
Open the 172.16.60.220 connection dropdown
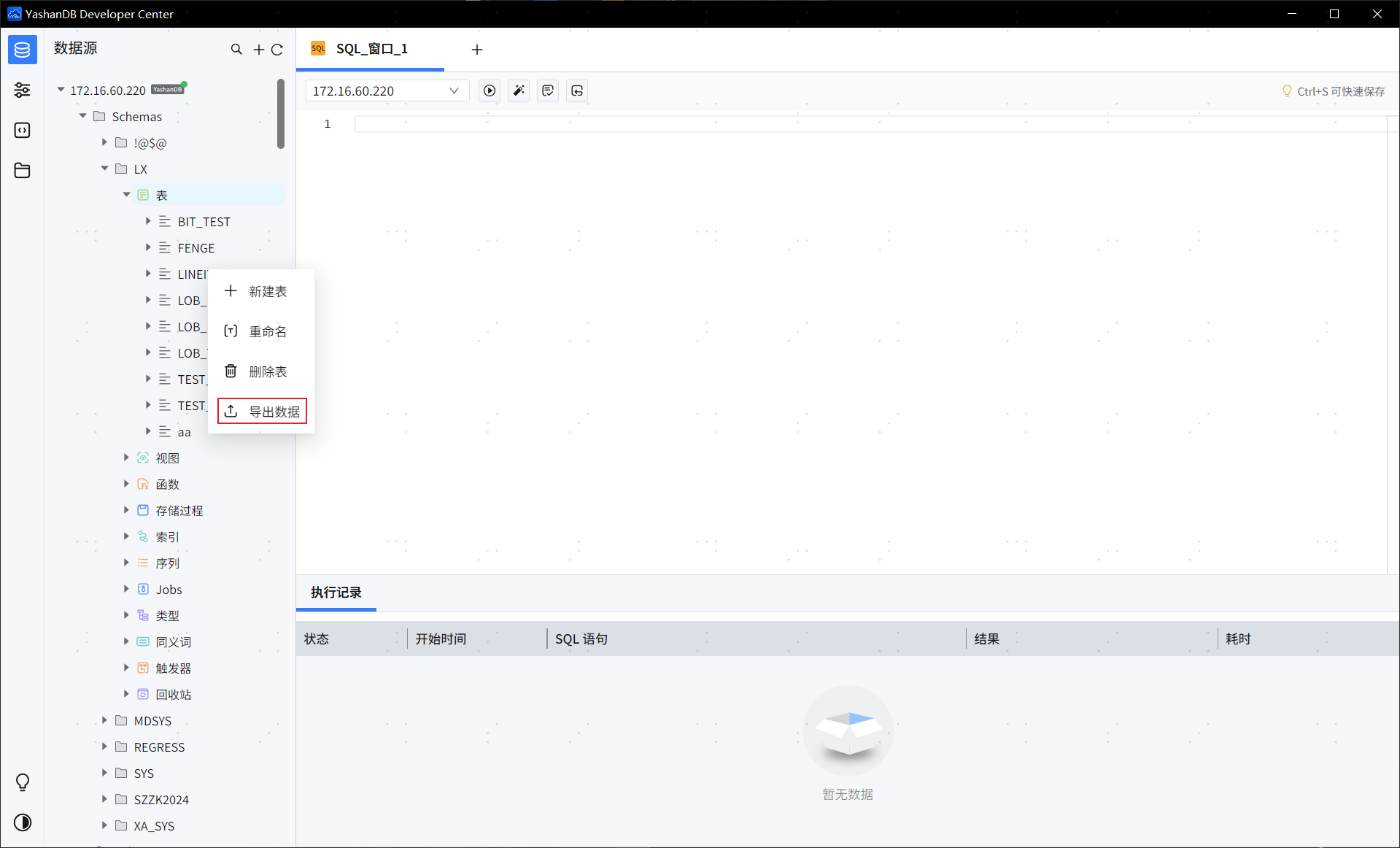coord(387,90)
